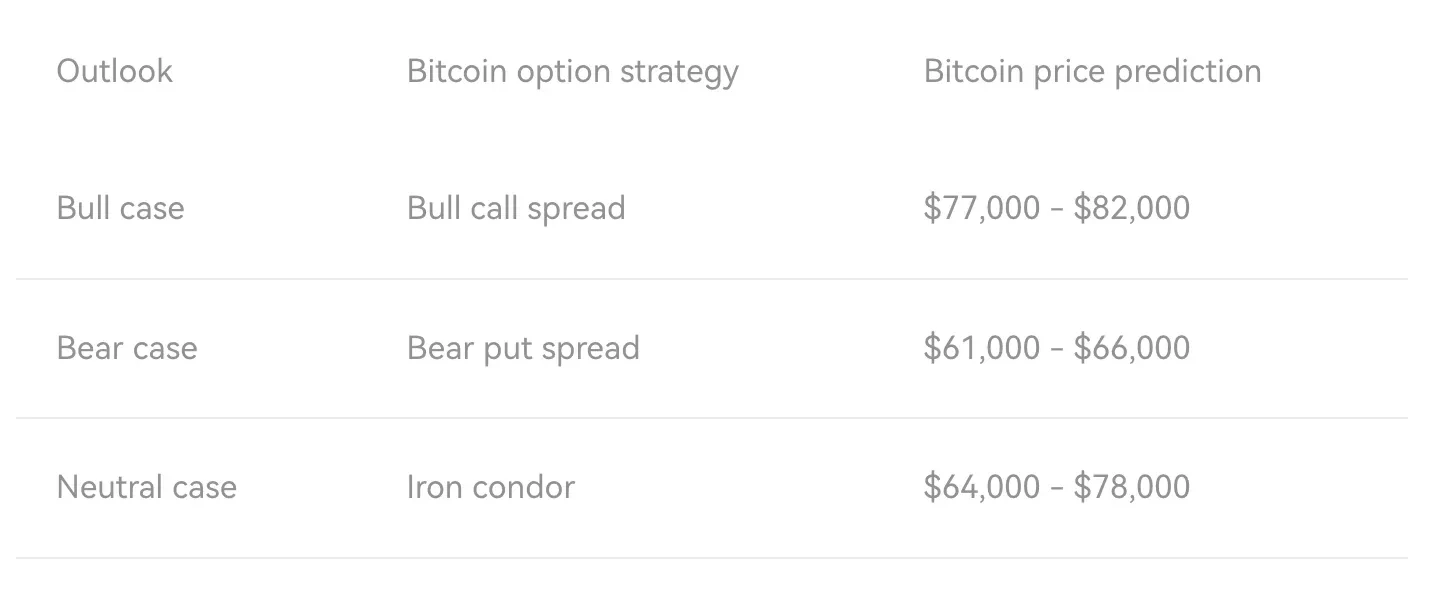The width and height of the screenshot is (1432, 604).
Task: Click the $66,000 upper bear price
Action: pos(1132,348)
